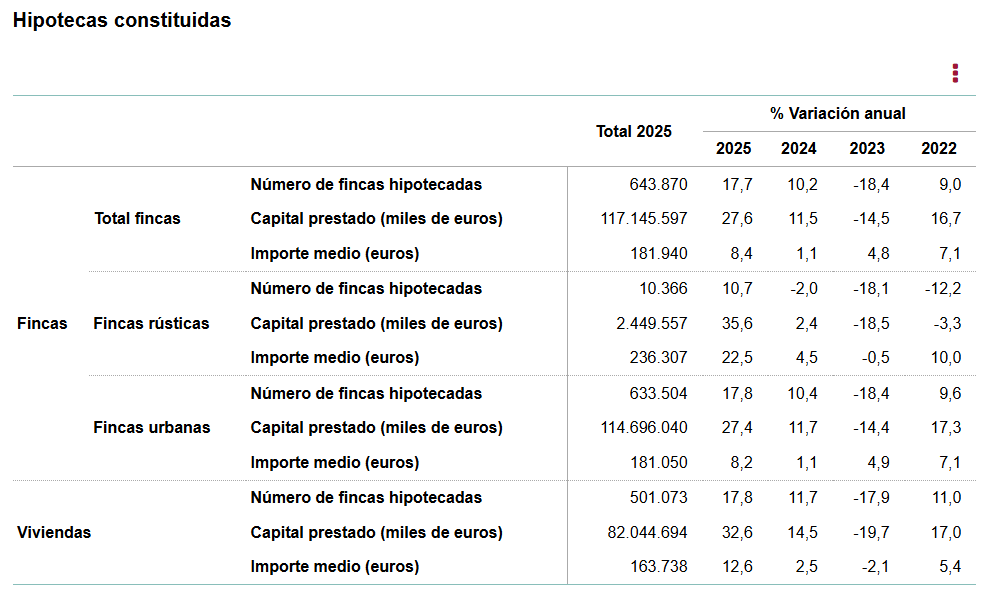
Task: Select the Fincas rústicas subgroup label
Action: coord(152,323)
